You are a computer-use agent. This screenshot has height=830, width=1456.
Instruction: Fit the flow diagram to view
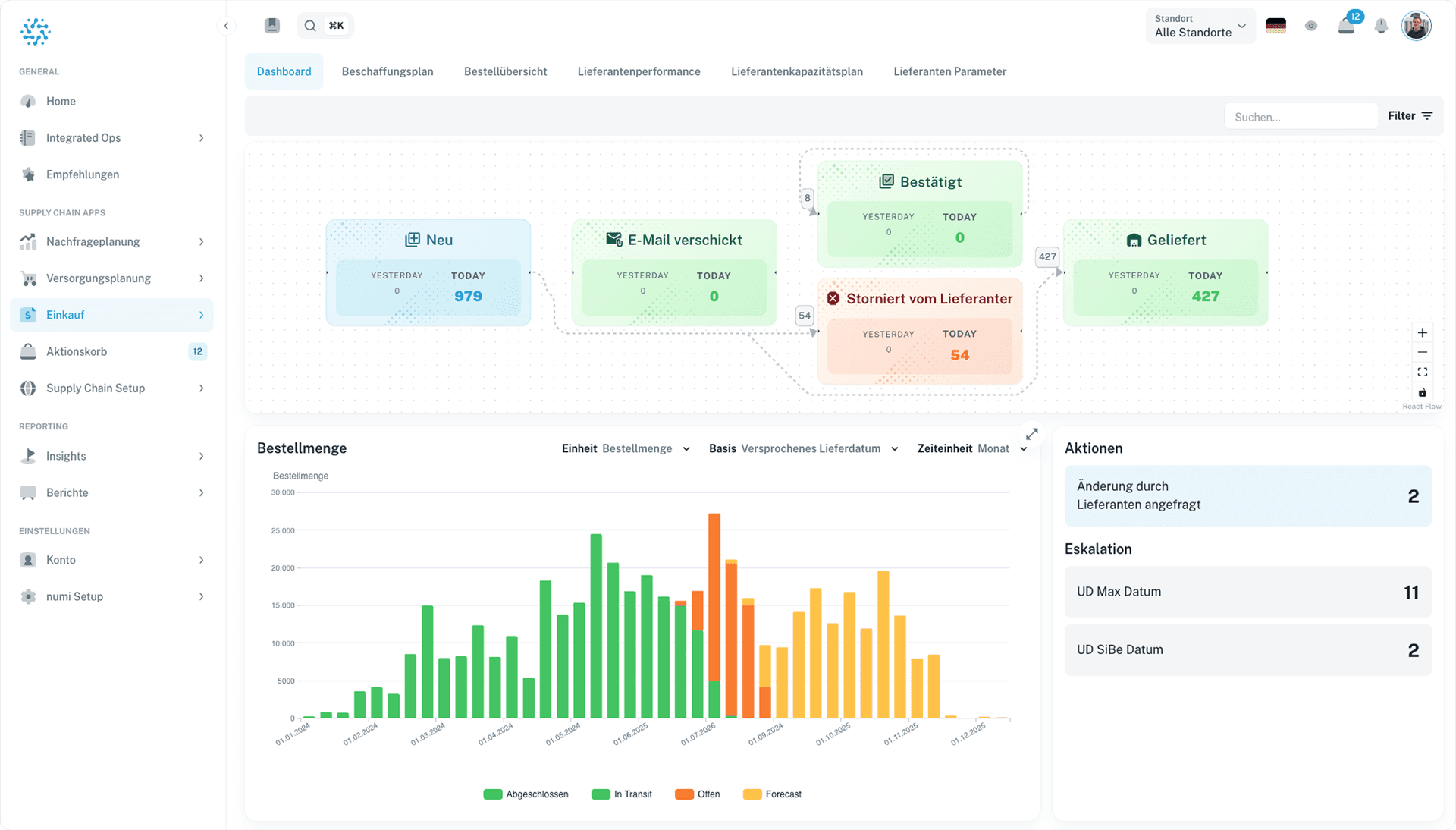click(x=1423, y=372)
